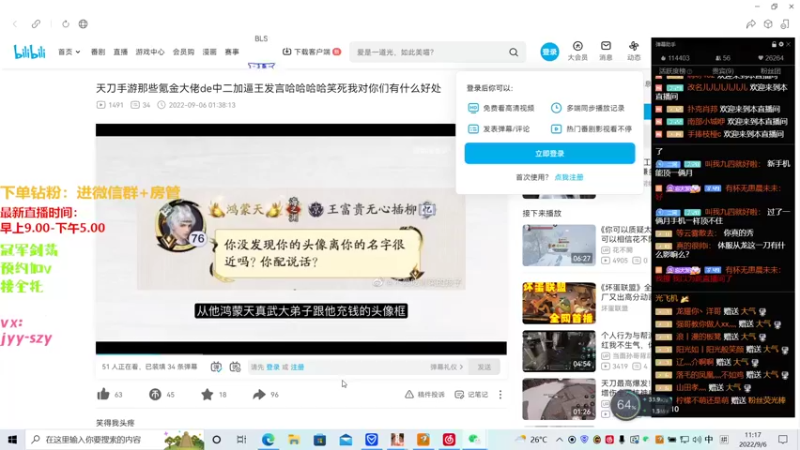The image size is (800, 450).
Task: Open the Windows notification center
Action: [x=783, y=439]
